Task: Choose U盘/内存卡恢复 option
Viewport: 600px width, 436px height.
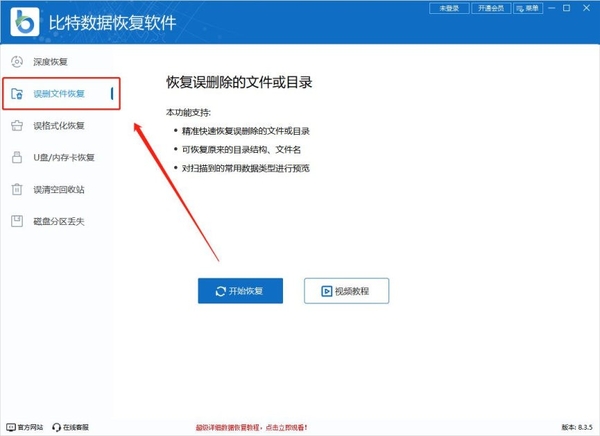Action: pos(57,157)
